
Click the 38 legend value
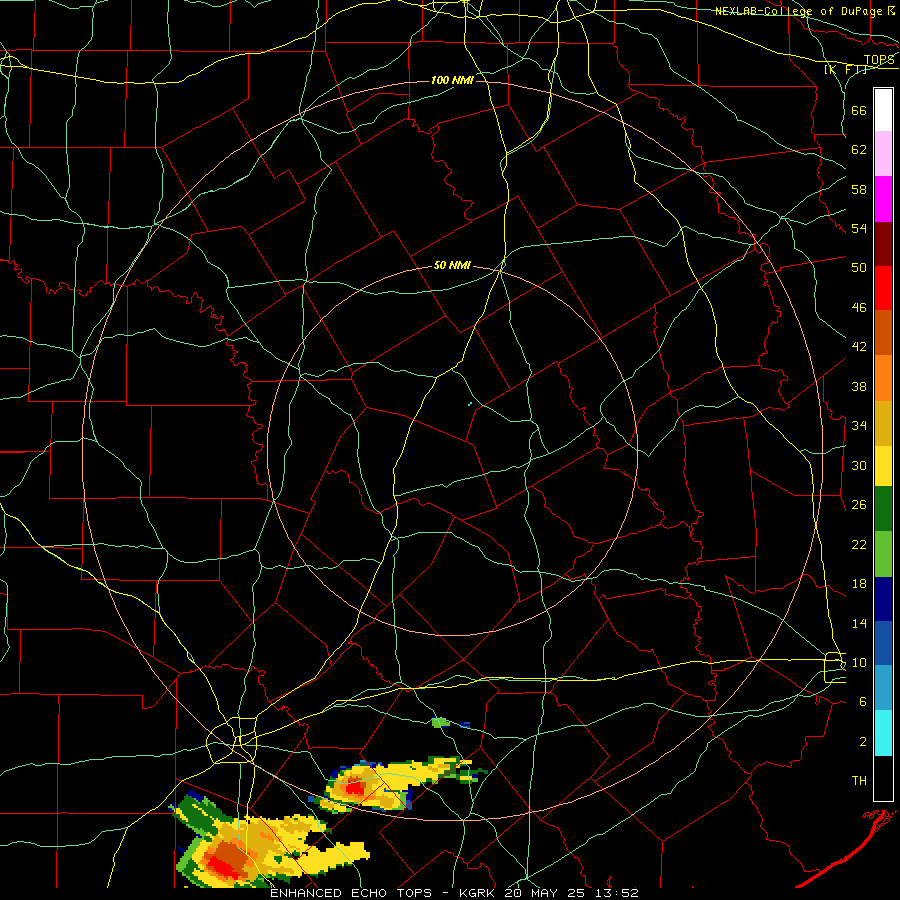[859, 386]
